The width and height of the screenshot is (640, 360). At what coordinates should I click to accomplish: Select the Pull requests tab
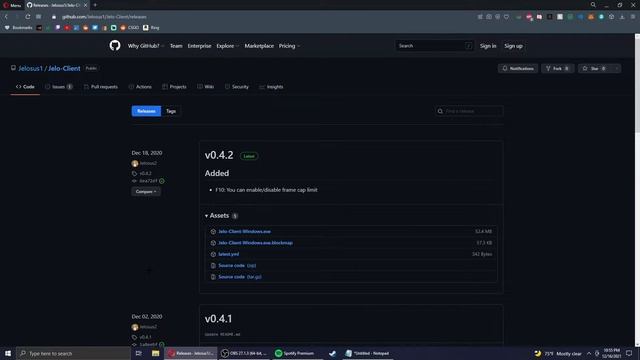pos(101,87)
